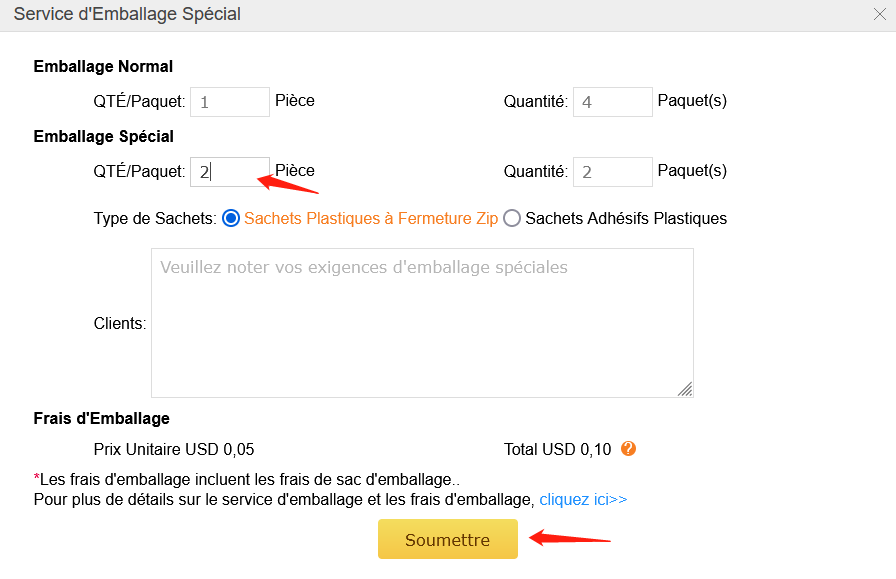The width and height of the screenshot is (896, 579).
Task: Submit the form with the Soumettre button
Action: click(448, 539)
